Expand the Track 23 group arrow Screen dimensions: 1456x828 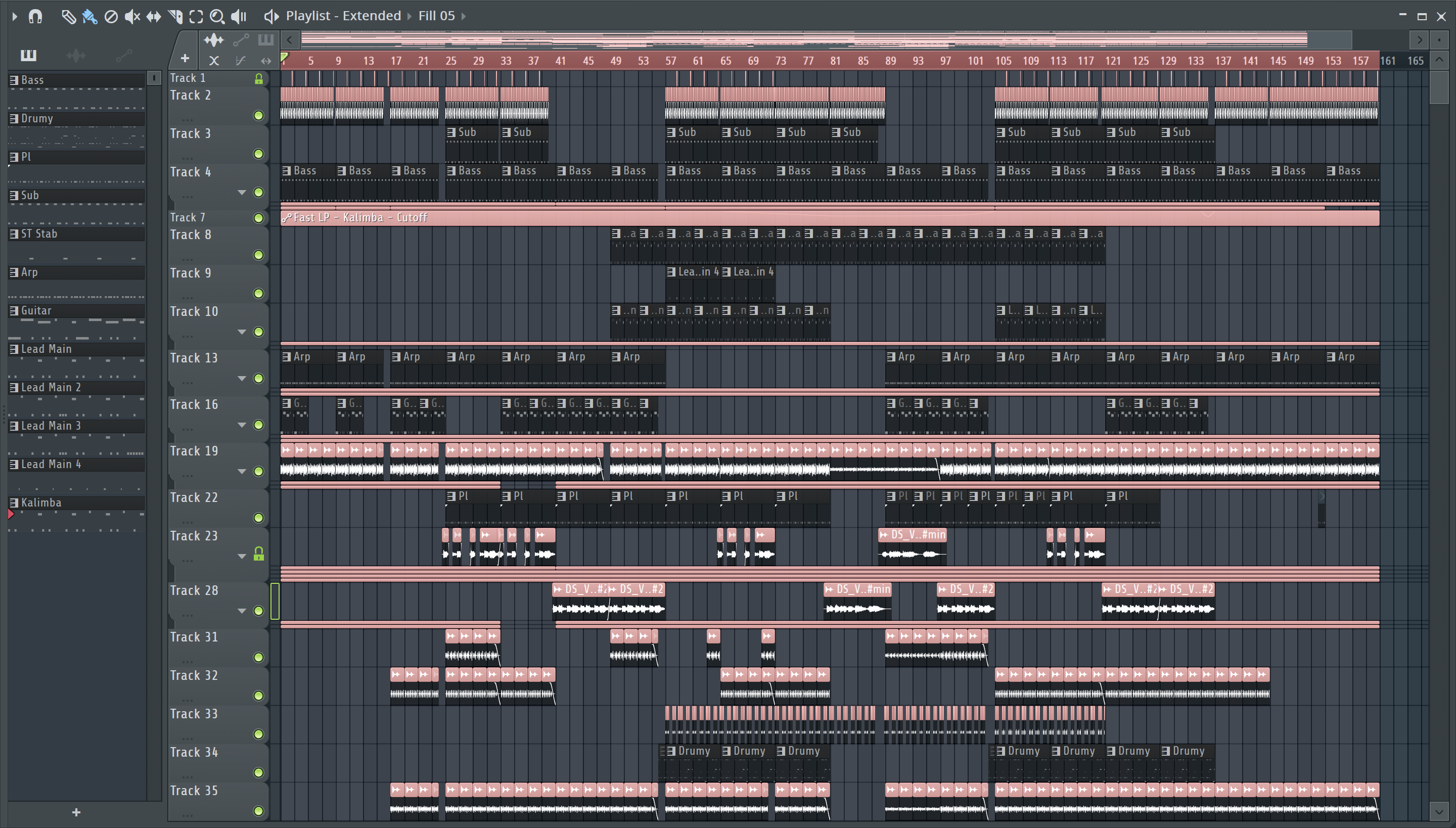242,557
